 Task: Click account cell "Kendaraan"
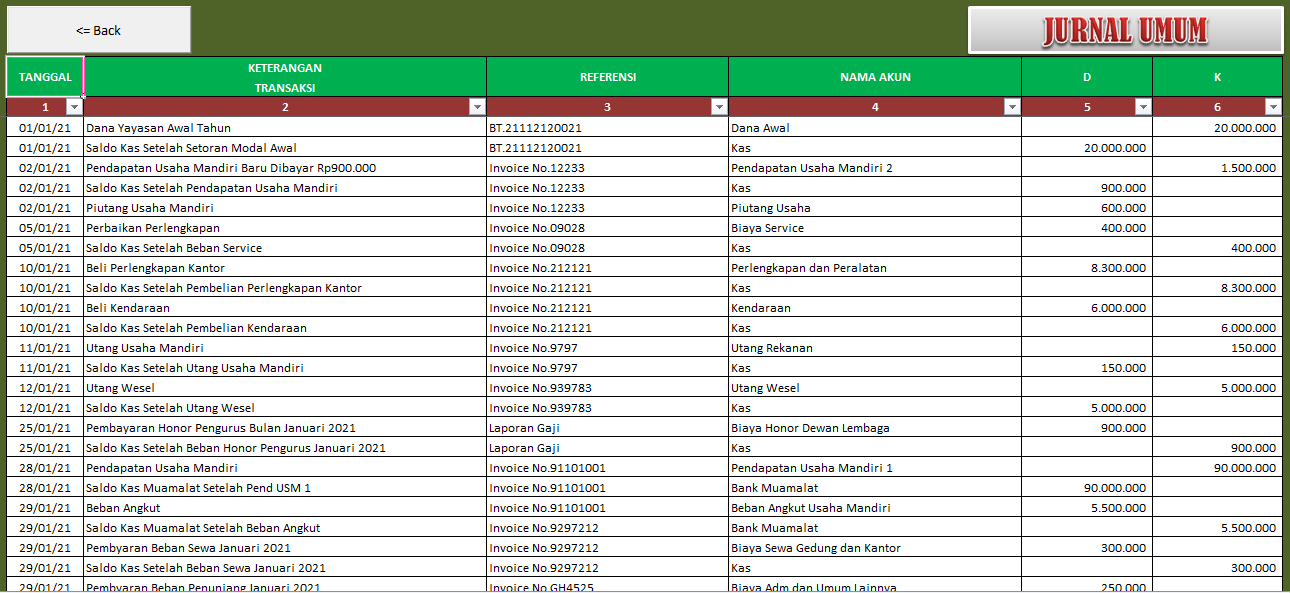pyautogui.click(x=875, y=308)
